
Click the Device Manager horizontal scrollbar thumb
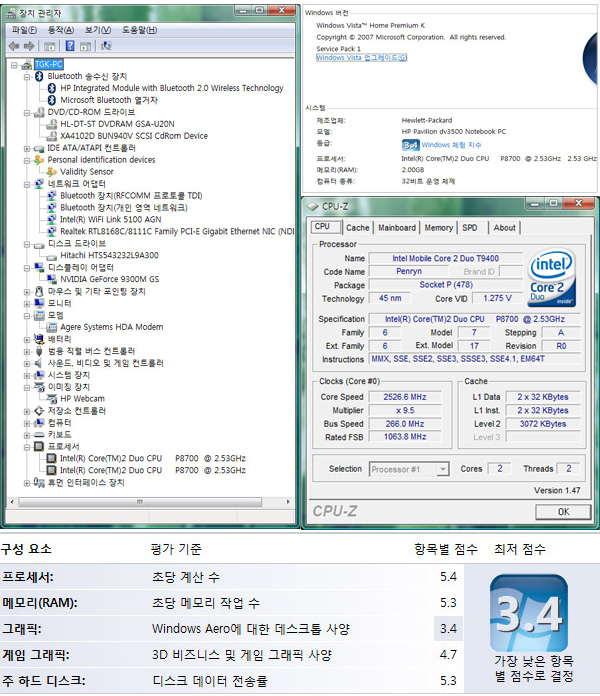[x=140, y=502]
